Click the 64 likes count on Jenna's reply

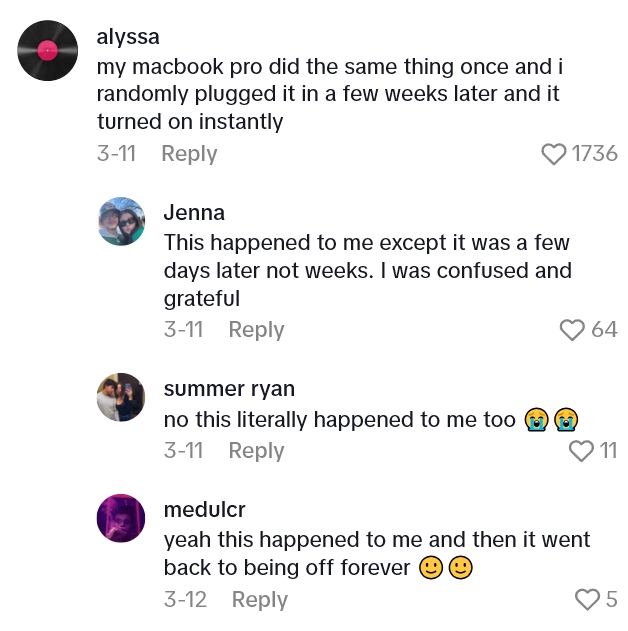pos(604,330)
